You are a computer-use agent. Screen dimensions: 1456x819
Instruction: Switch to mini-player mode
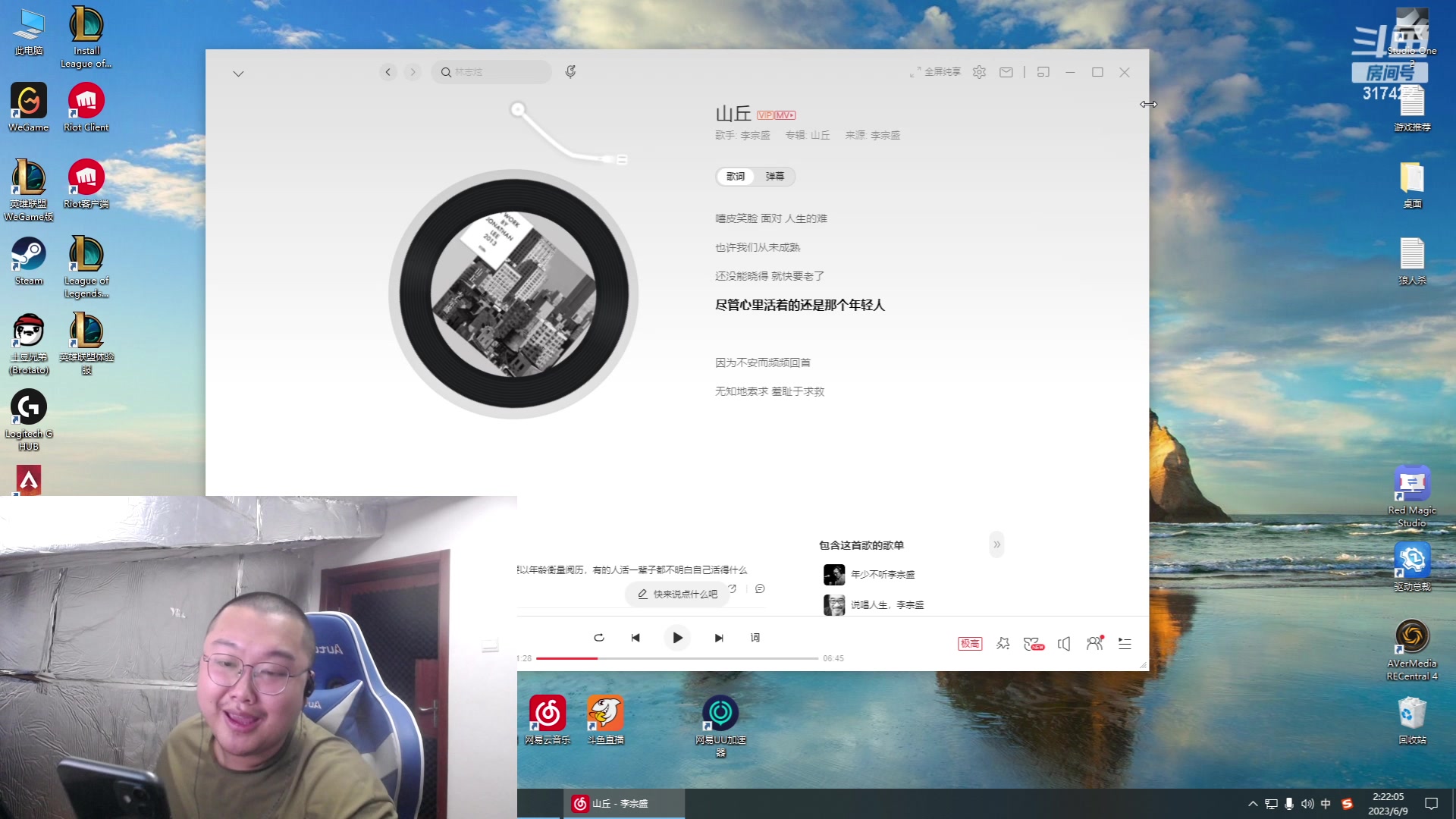click(1044, 72)
